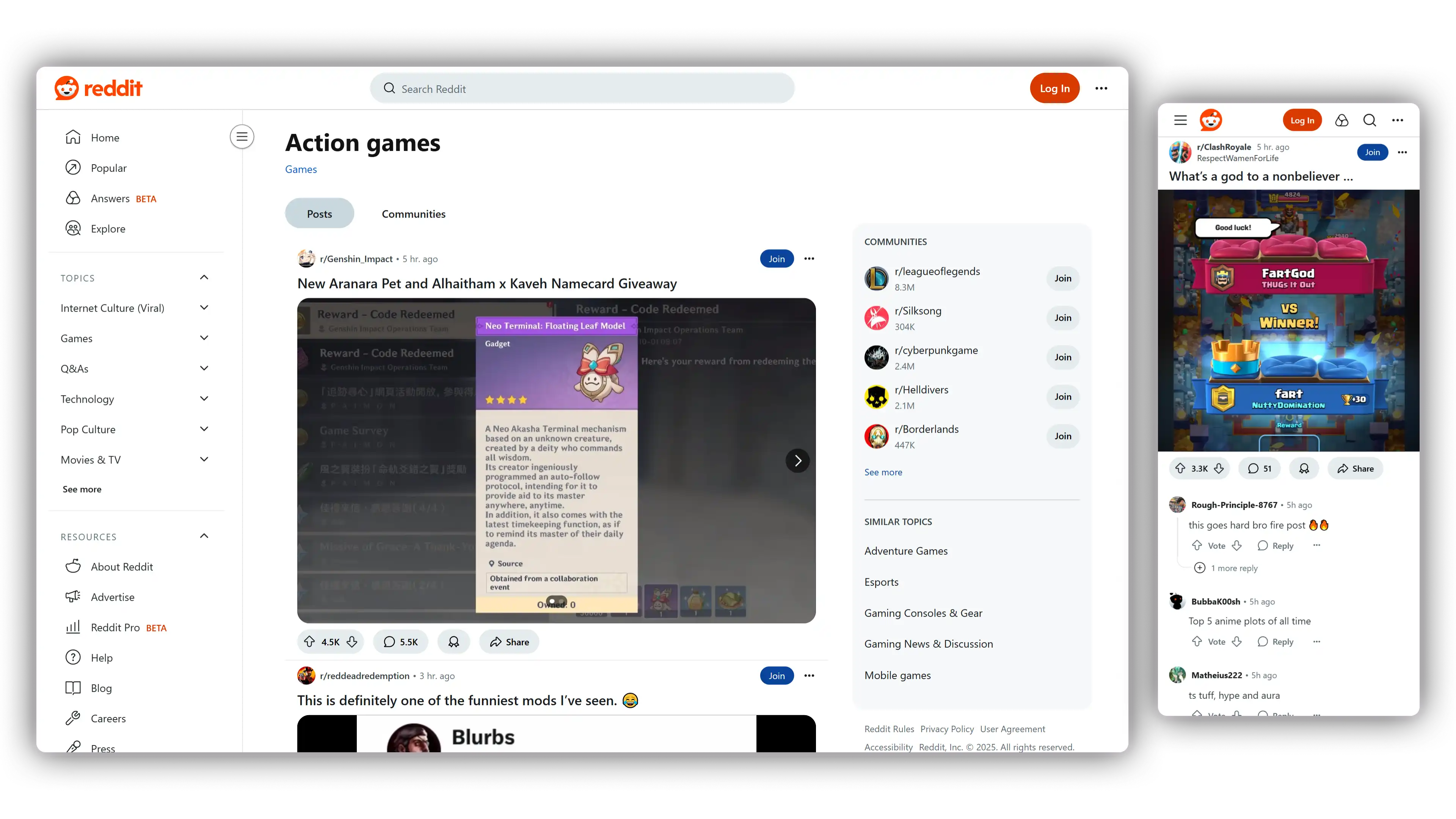Click the Log In button in main header
This screenshot has height=819, width=1456.
(1054, 88)
